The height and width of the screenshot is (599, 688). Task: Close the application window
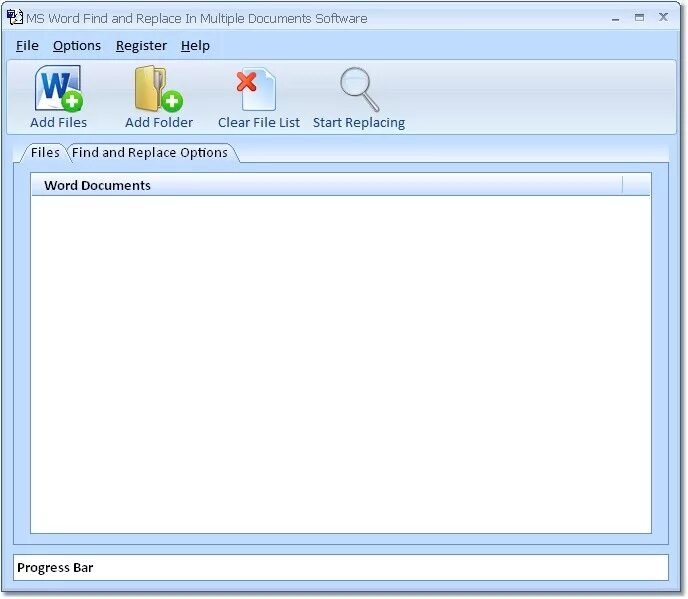point(663,17)
